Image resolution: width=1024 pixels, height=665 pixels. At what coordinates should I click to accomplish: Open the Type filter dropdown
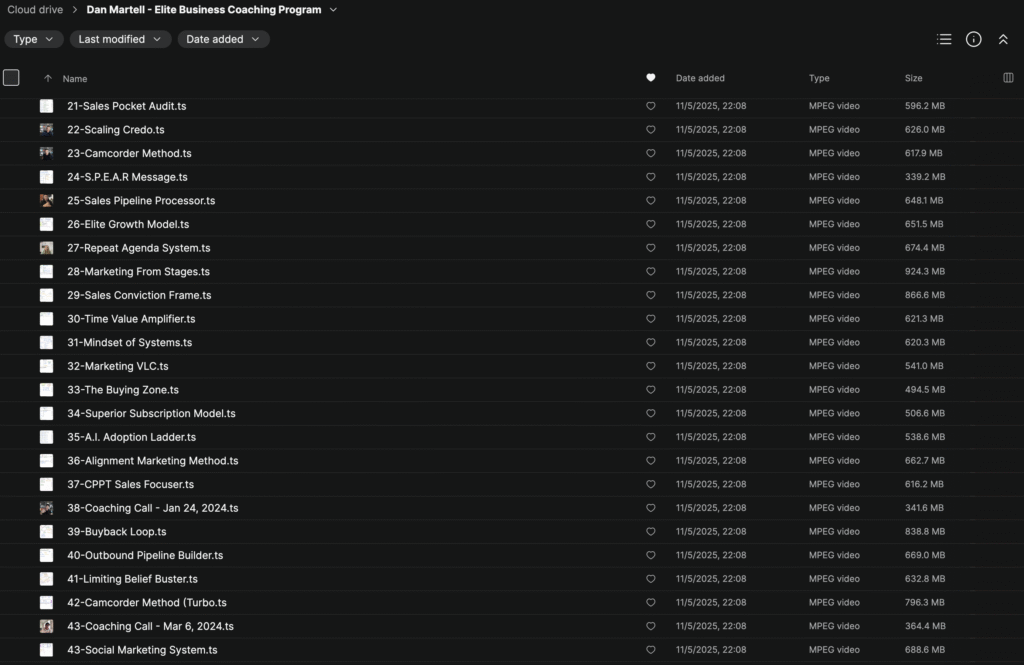pyautogui.click(x=34, y=39)
